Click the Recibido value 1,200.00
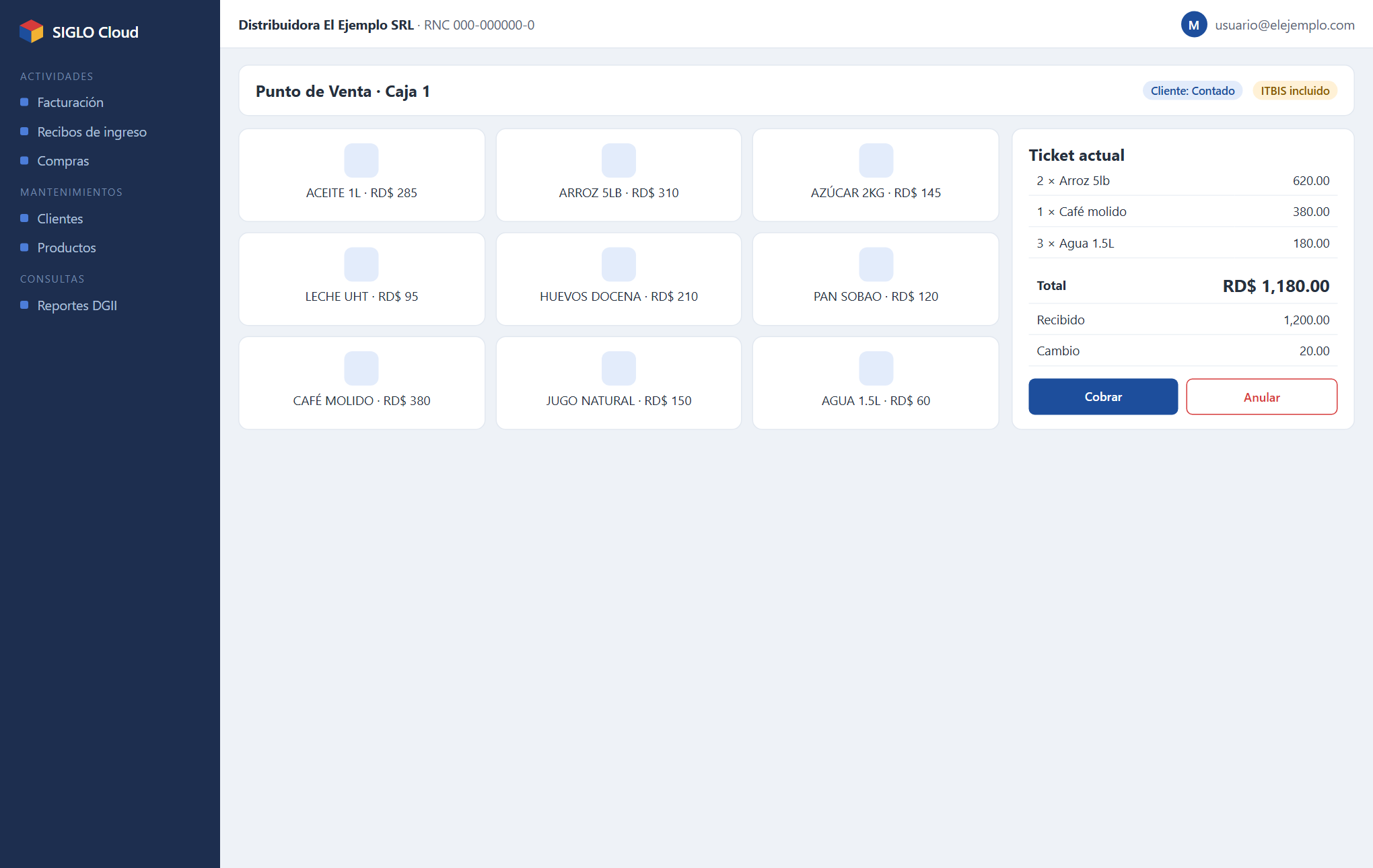Screen dimensions: 1373x868 [x=1306, y=320]
